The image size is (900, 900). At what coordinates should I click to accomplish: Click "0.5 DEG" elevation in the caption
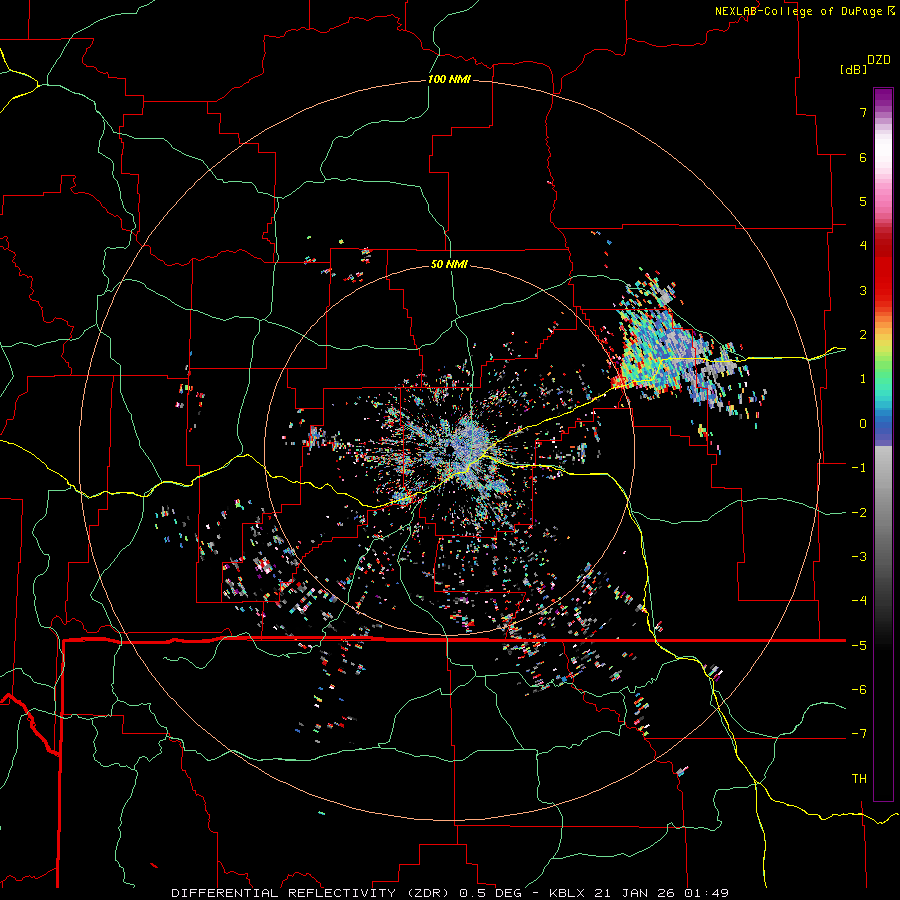pyautogui.click(x=491, y=893)
